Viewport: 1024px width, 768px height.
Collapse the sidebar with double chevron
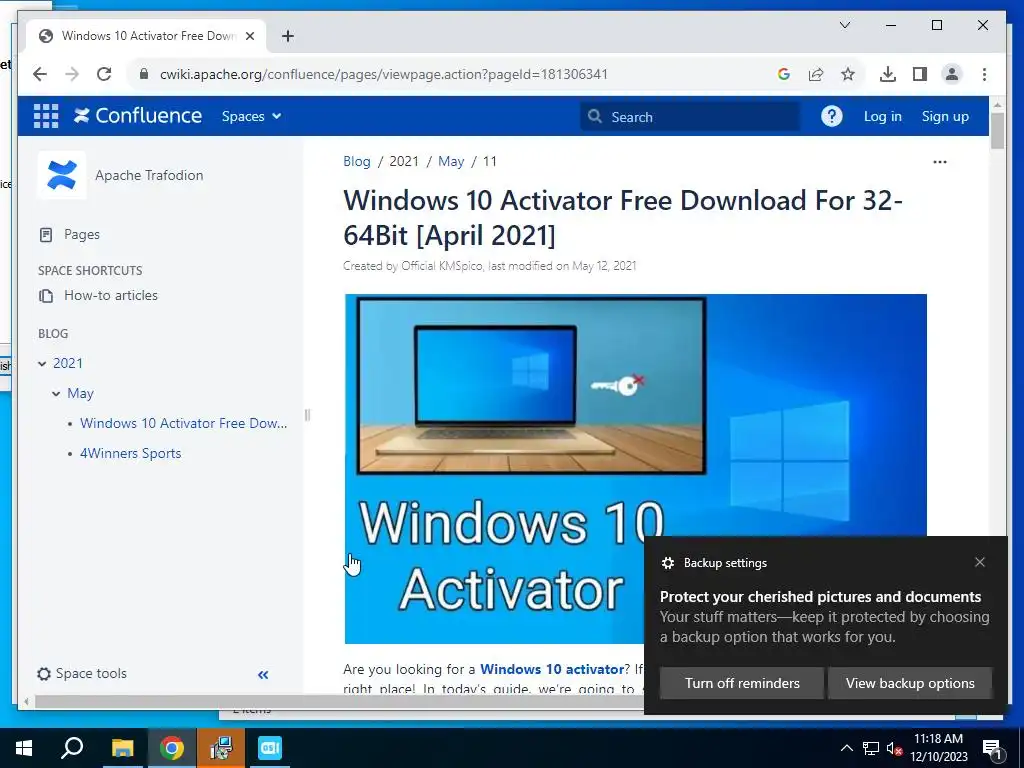[x=263, y=675]
